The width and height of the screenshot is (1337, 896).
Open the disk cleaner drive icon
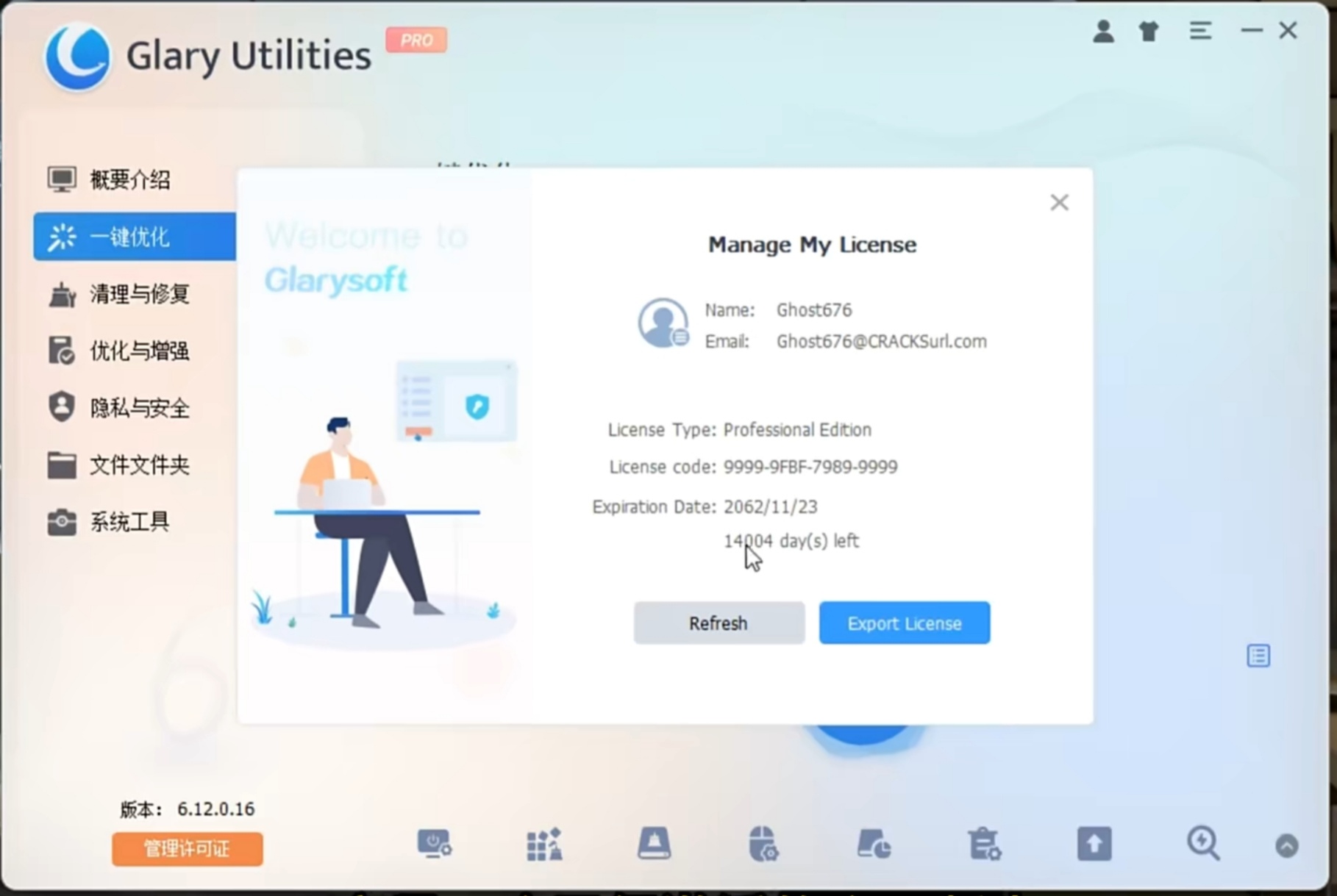pyautogui.click(x=654, y=844)
